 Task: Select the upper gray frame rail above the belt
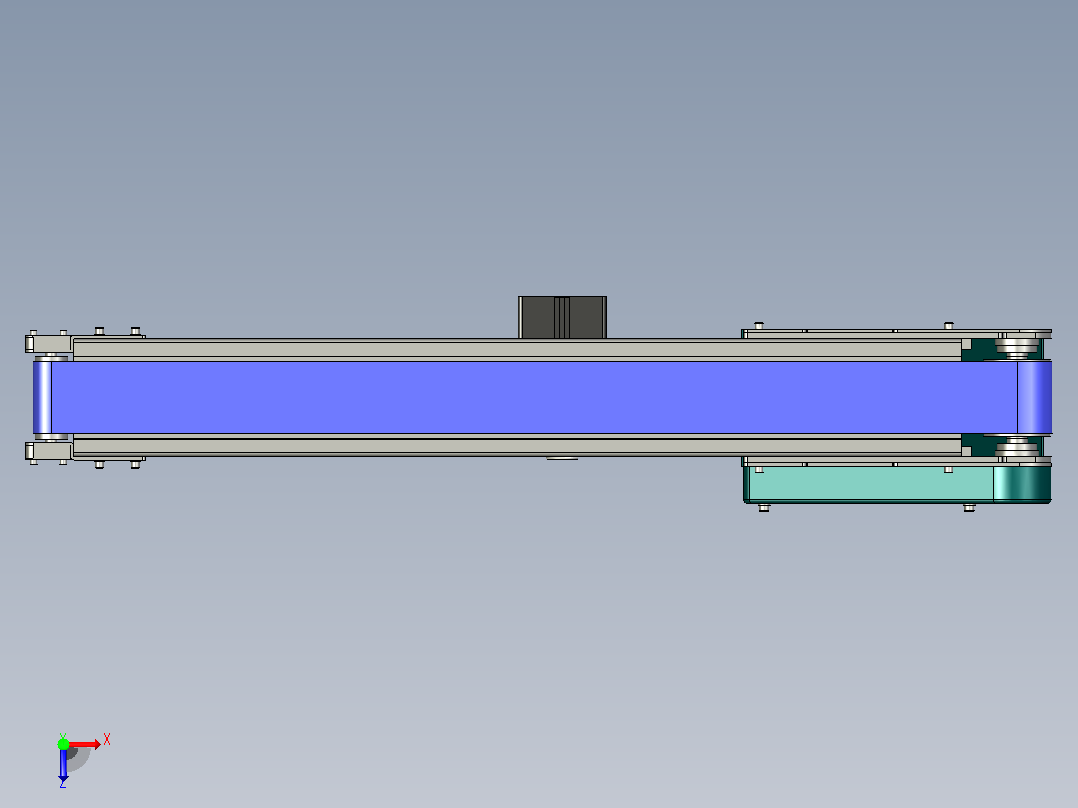click(x=517, y=349)
